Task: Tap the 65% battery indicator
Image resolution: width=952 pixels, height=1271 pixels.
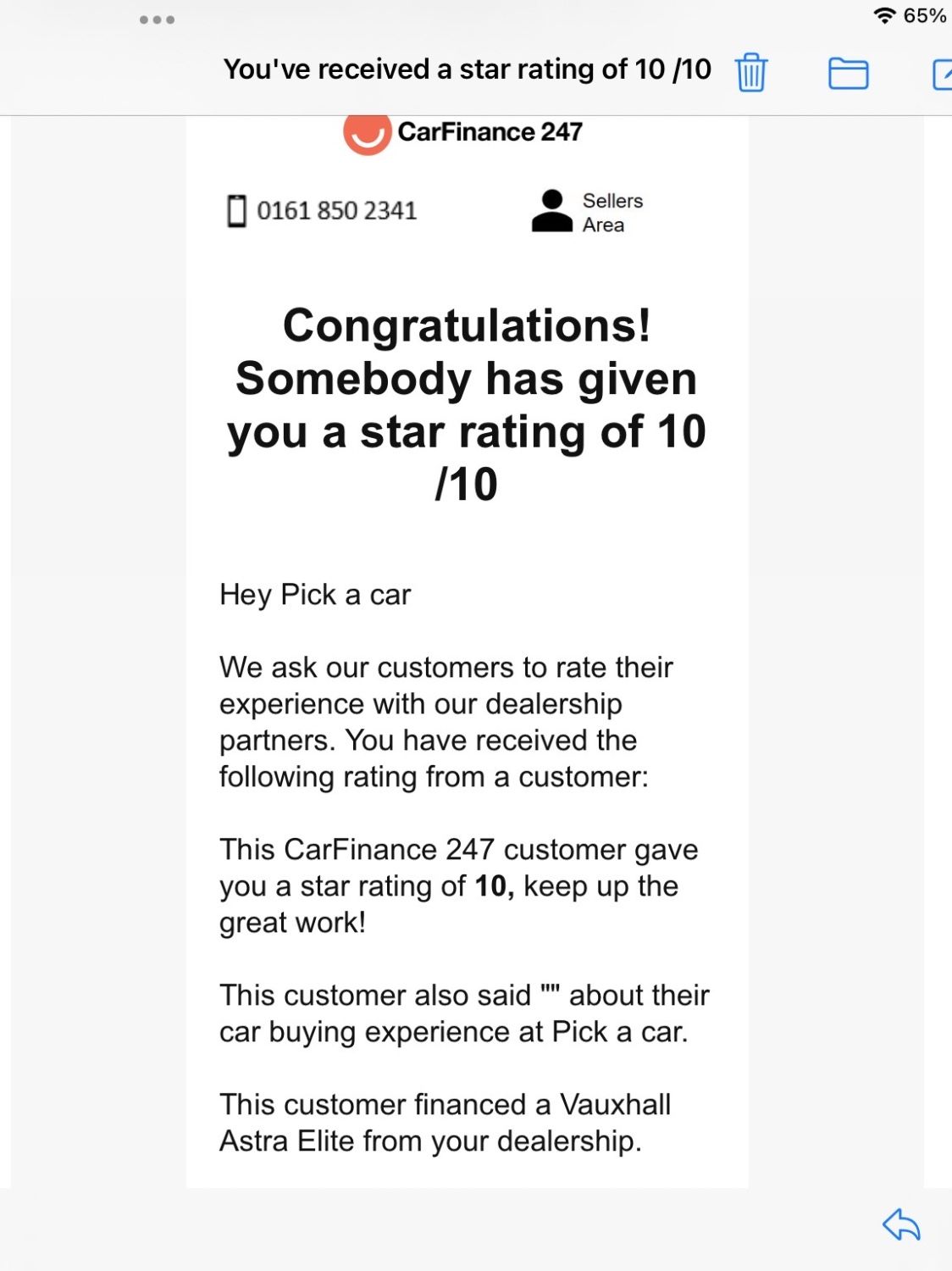Action: pos(925,15)
